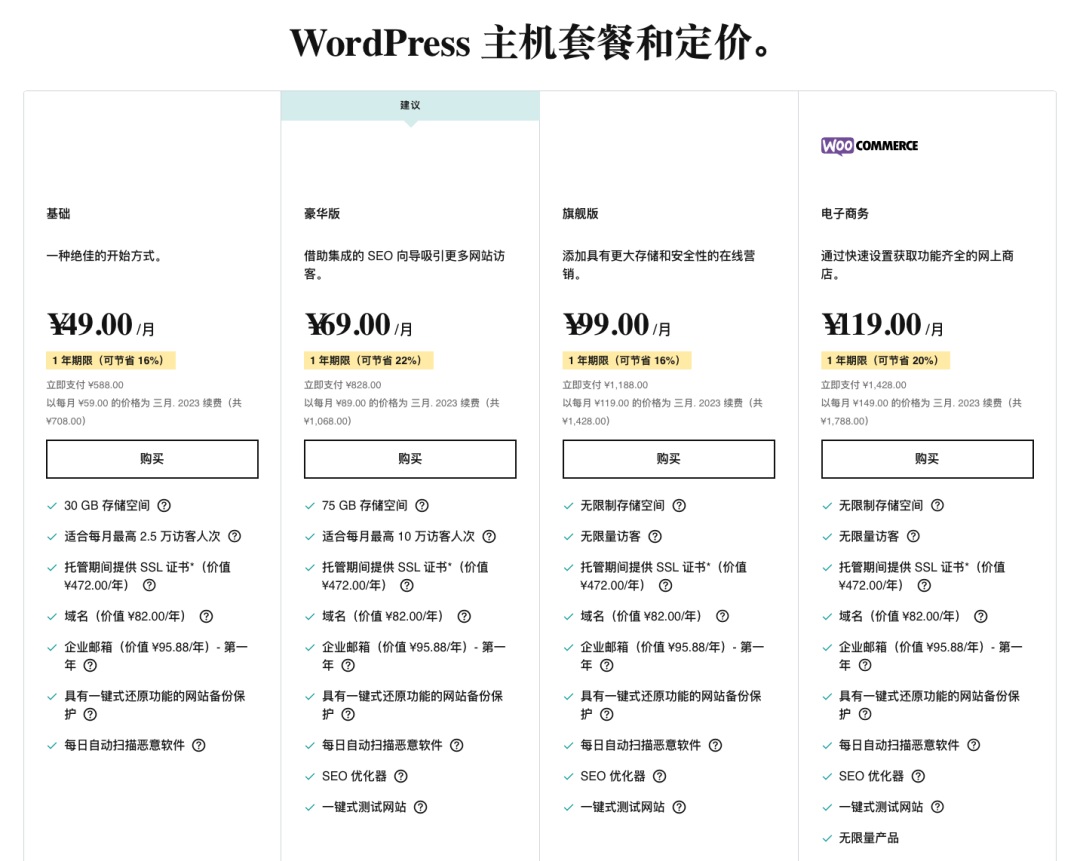Click the ¥99.00/月 price
The width and height of the screenshot is (1080, 861).
[617, 324]
